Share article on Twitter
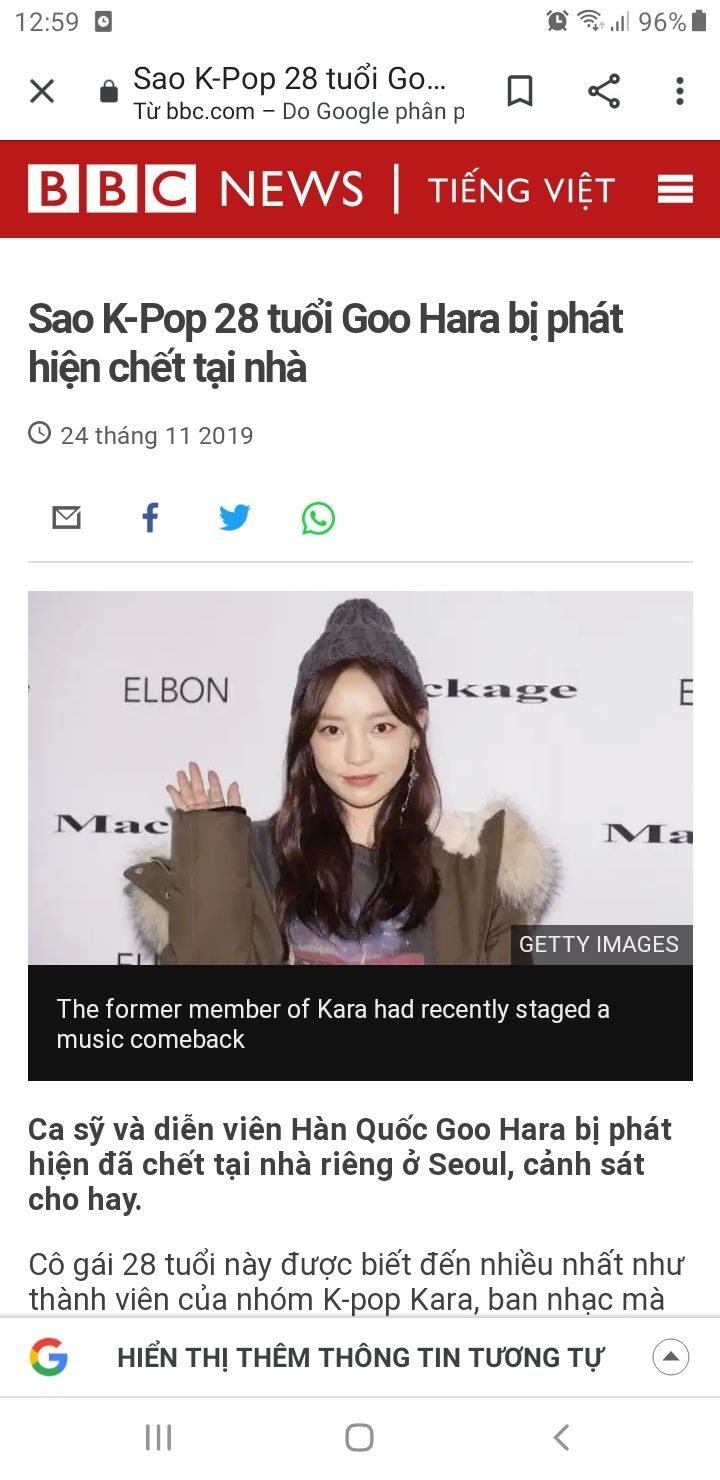 pyautogui.click(x=234, y=518)
